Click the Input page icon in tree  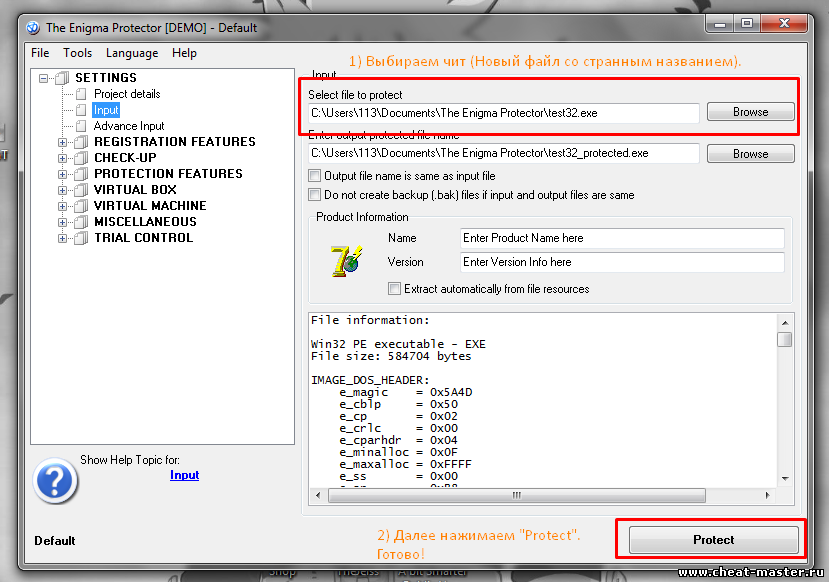click(x=81, y=110)
